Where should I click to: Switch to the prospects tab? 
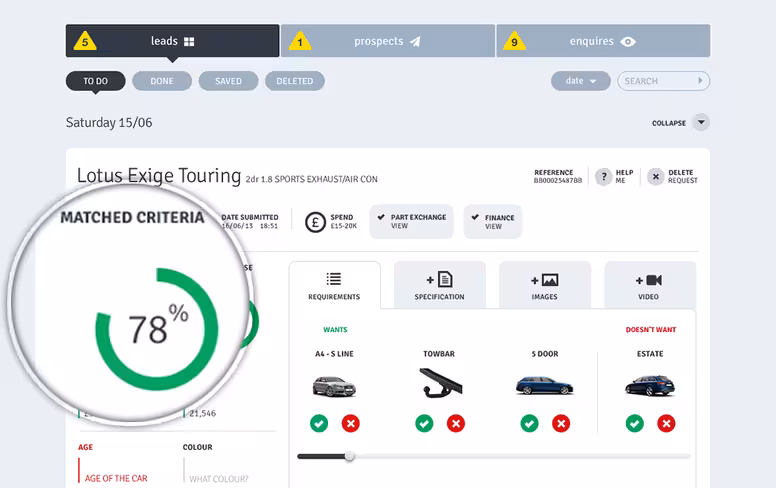pyautogui.click(x=388, y=41)
